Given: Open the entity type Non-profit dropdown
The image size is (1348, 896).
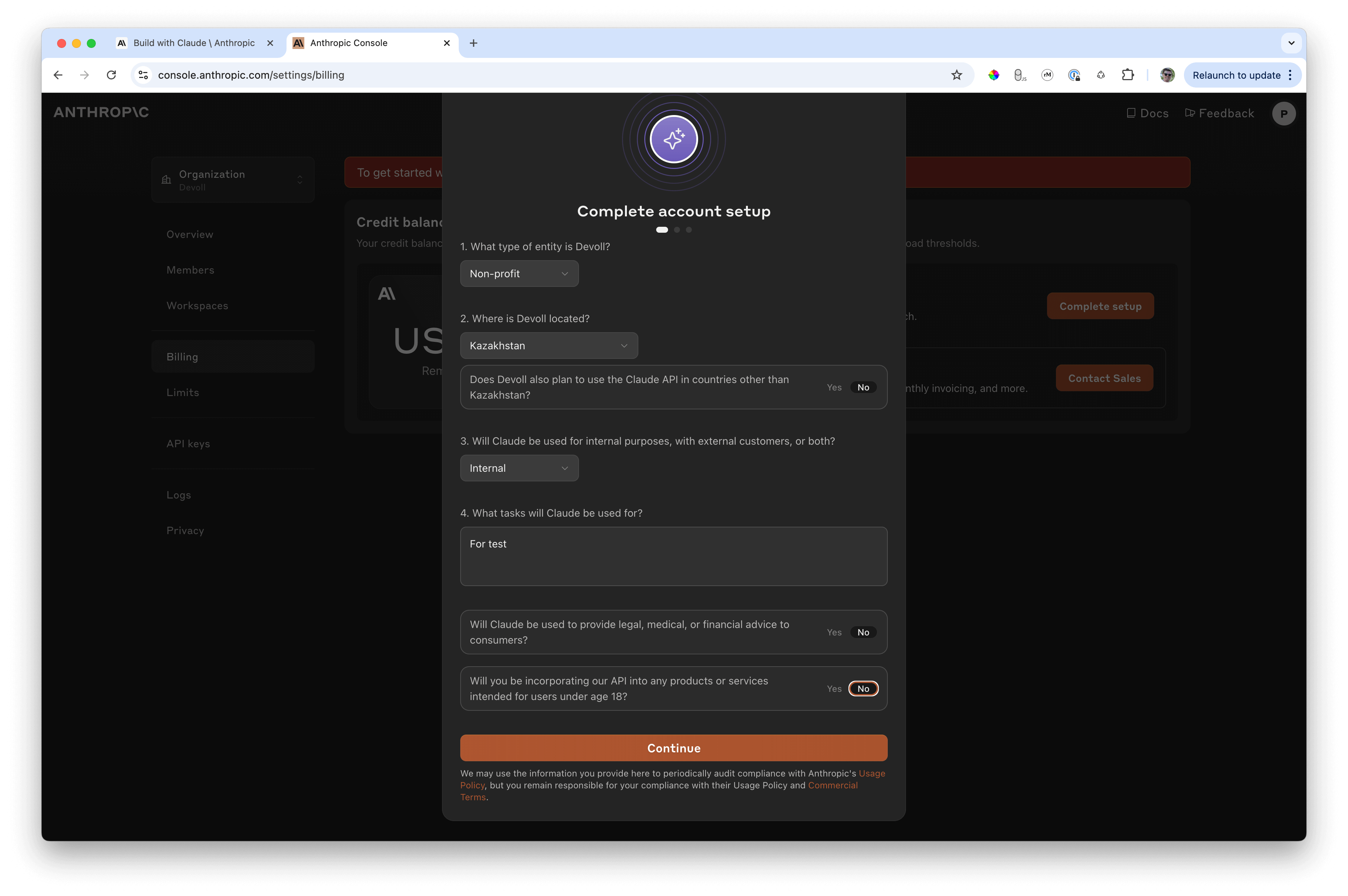Looking at the screenshot, I should point(519,274).
